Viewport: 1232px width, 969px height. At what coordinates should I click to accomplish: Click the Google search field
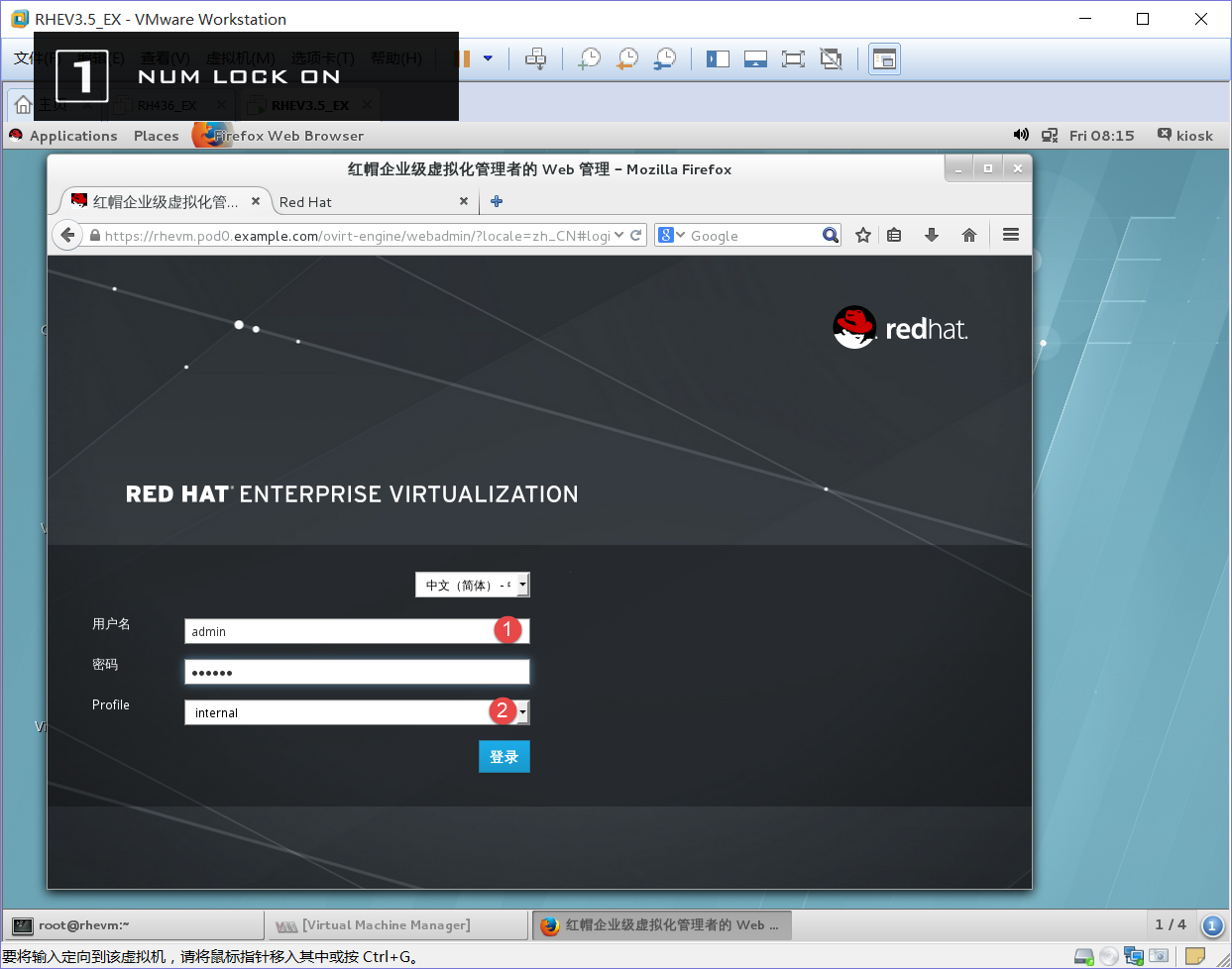tap(753, 236)
